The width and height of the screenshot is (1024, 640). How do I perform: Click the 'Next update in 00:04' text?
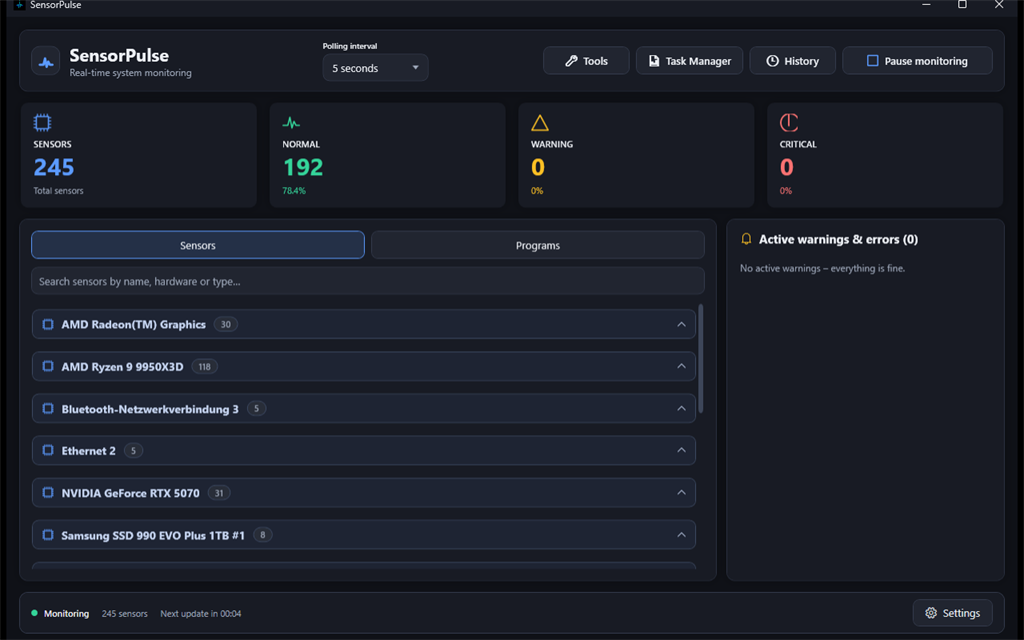coord(200,613)
